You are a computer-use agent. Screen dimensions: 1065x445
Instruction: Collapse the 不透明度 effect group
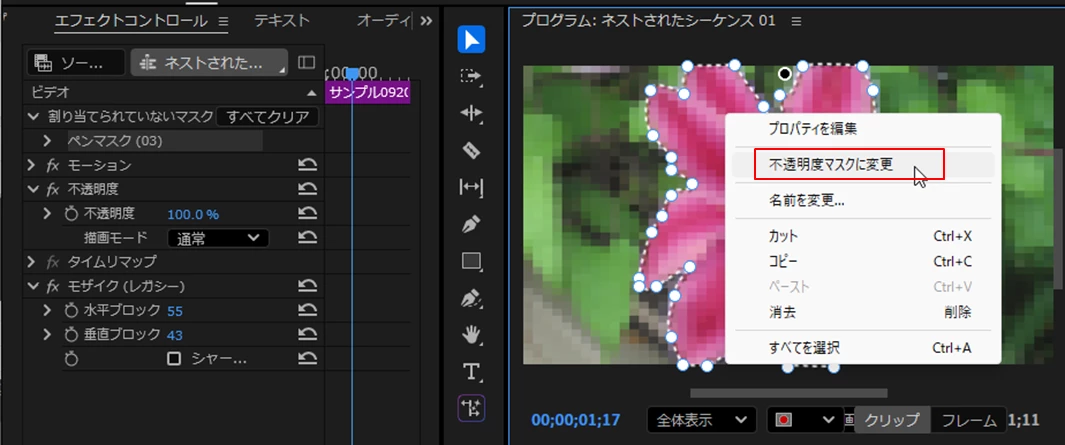point(33,189)
